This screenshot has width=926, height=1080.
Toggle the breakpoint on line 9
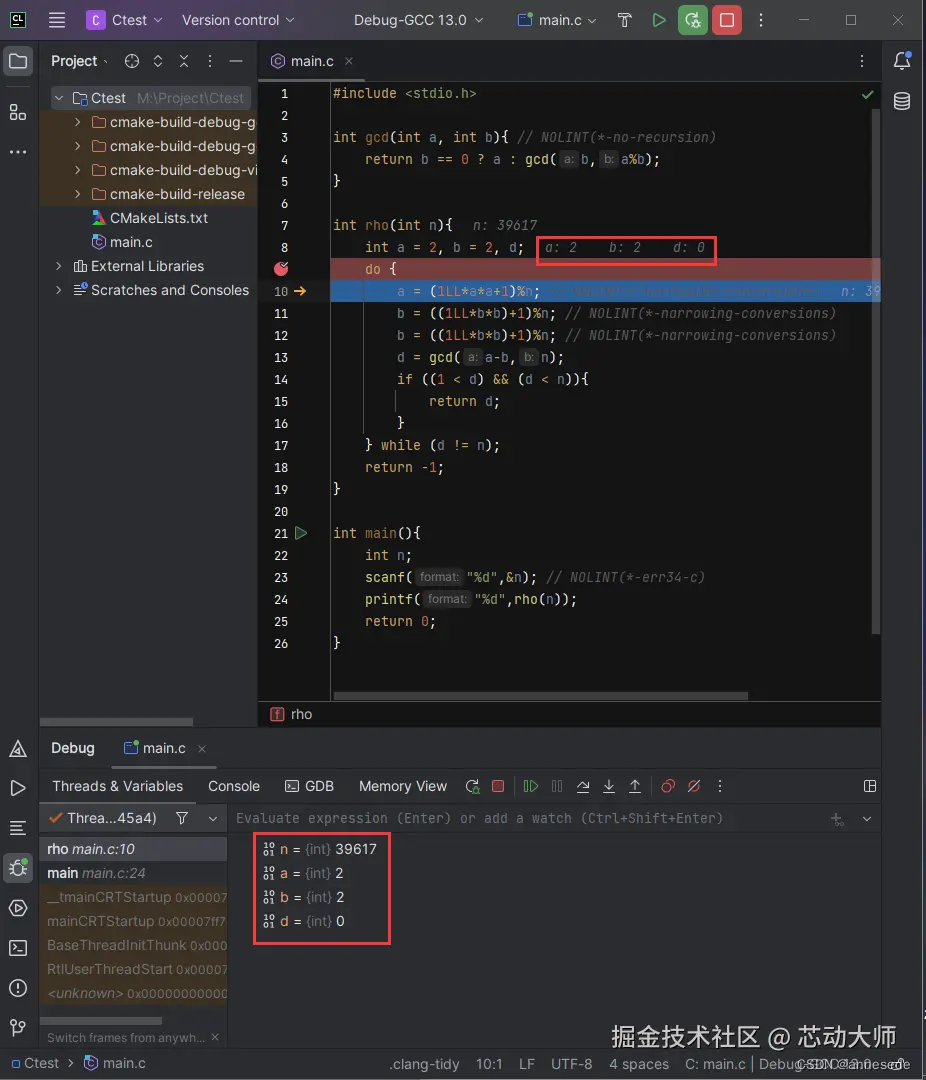pyautogui.click(x=281, y=269)
